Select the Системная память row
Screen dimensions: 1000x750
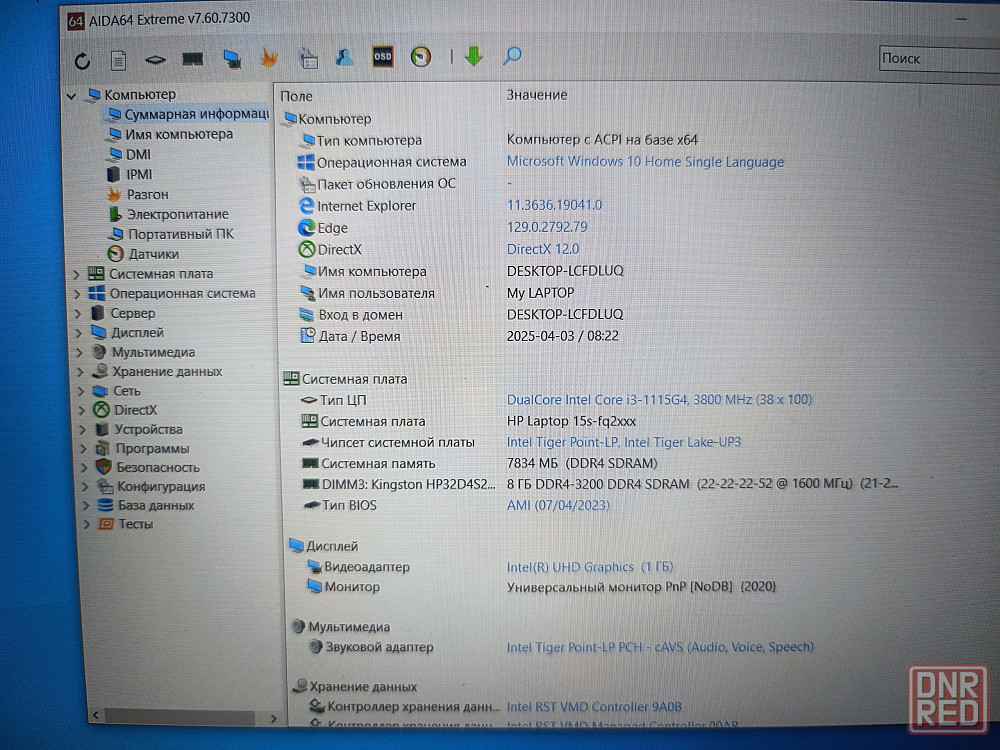tap(480, 464)
